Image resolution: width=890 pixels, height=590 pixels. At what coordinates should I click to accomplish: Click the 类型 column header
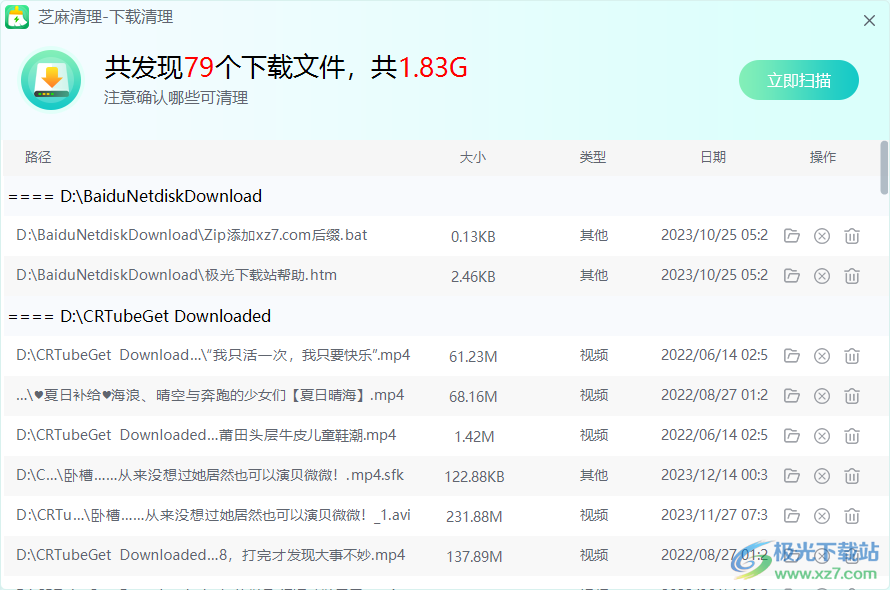(593, 157)
